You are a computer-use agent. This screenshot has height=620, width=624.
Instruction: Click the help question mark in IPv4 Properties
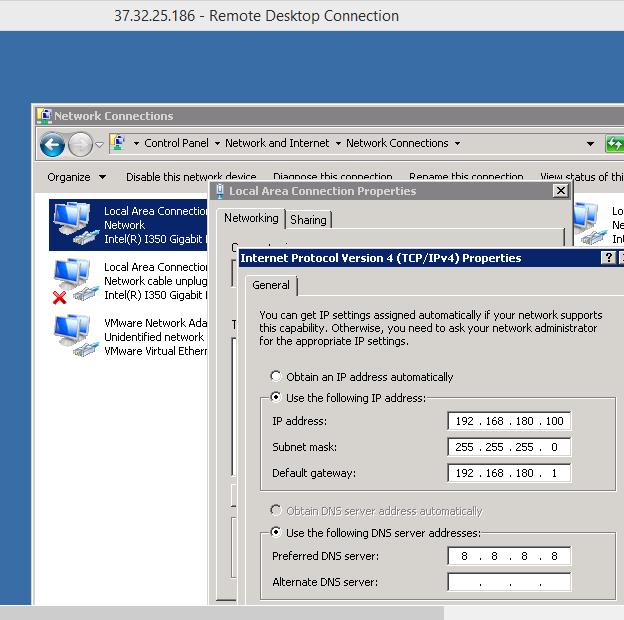tap(608, 258)
